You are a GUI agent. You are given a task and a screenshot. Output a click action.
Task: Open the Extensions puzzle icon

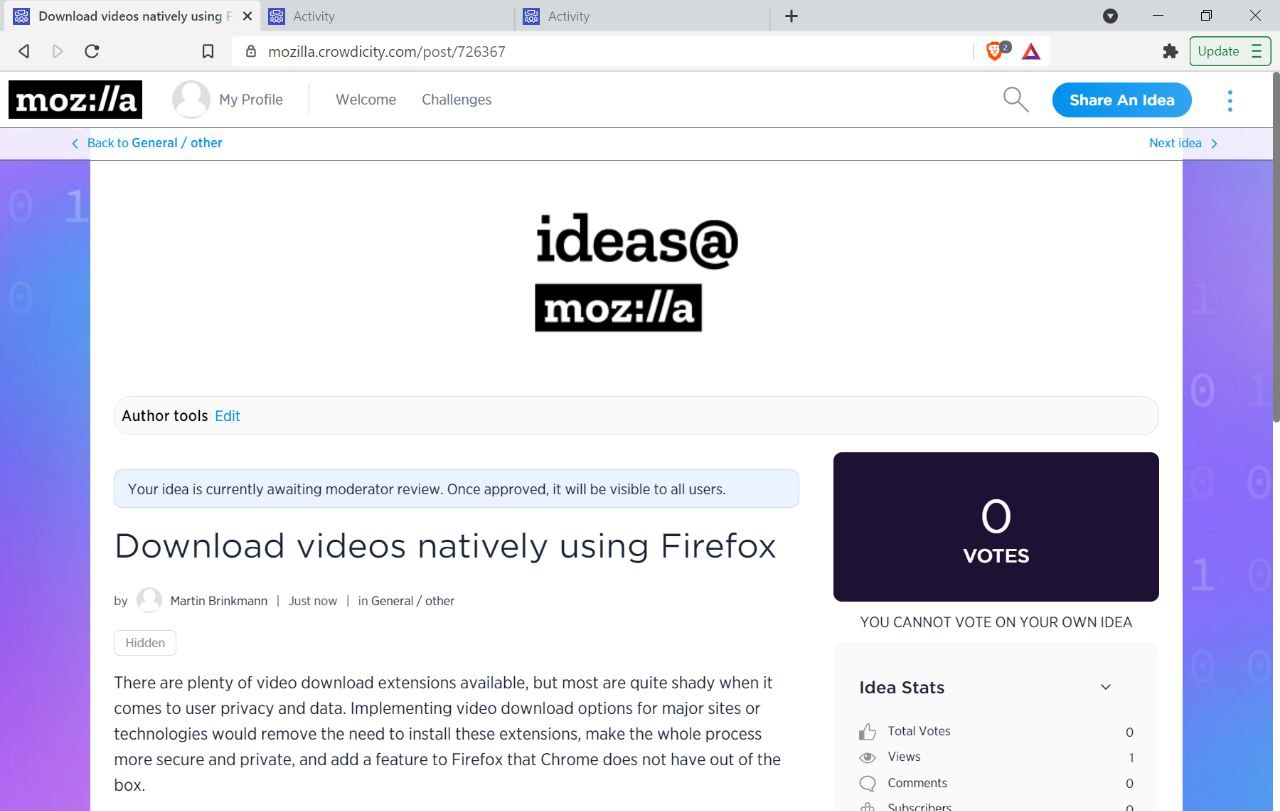(x=1170, y=51)
